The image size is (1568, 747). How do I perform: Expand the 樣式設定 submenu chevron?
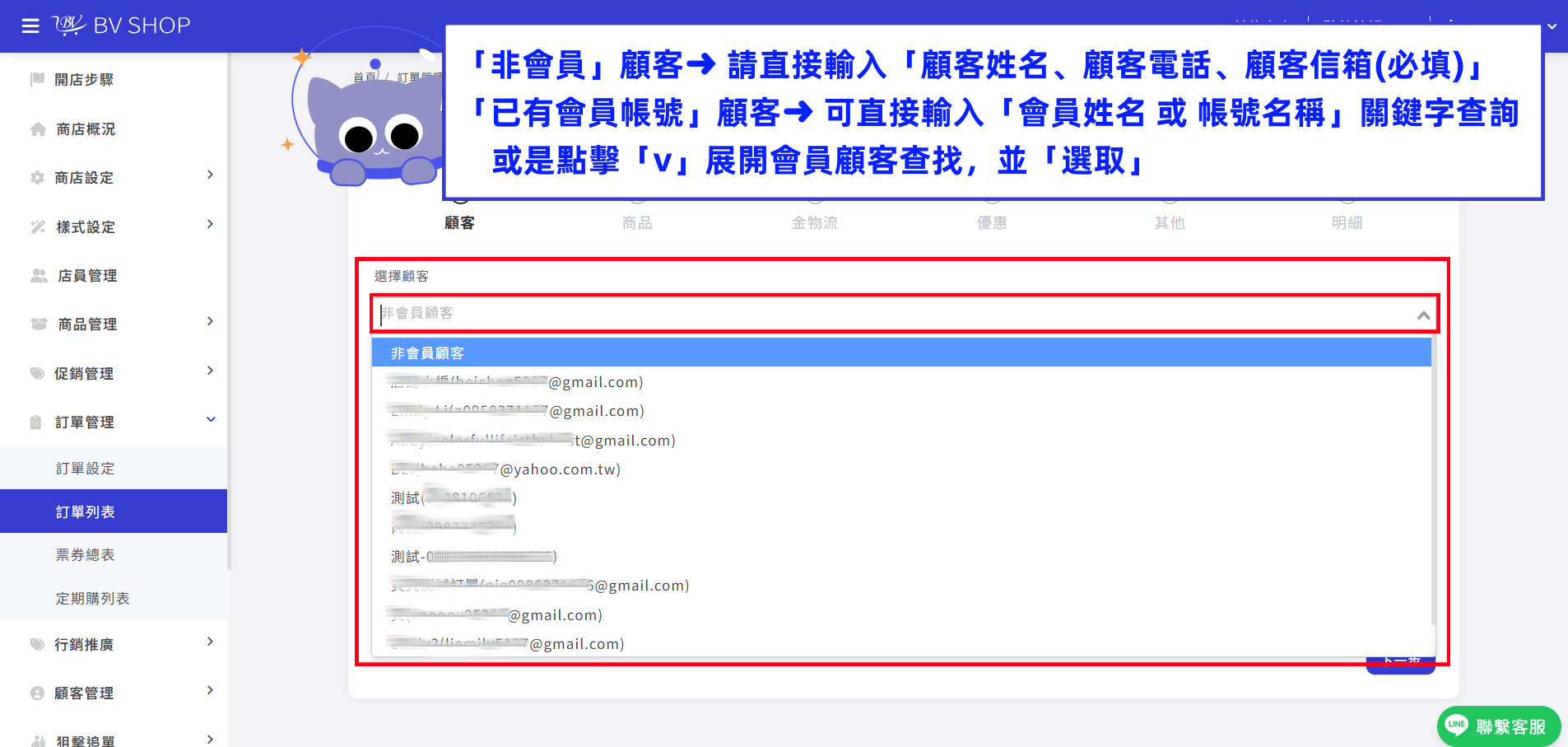[210, 224]
